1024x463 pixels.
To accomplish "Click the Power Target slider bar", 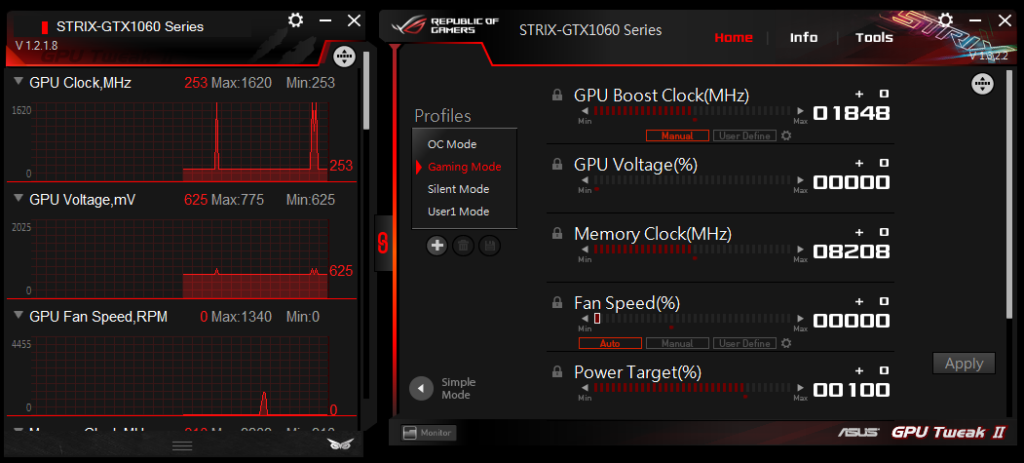I will [693, 388].
